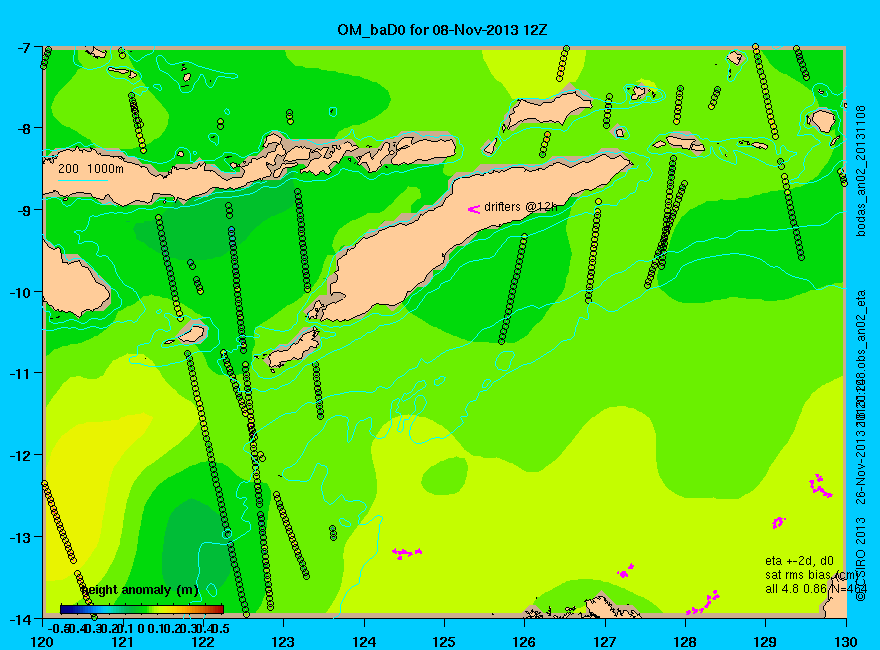Click the x-axis tick label 122

pos(203,641)
